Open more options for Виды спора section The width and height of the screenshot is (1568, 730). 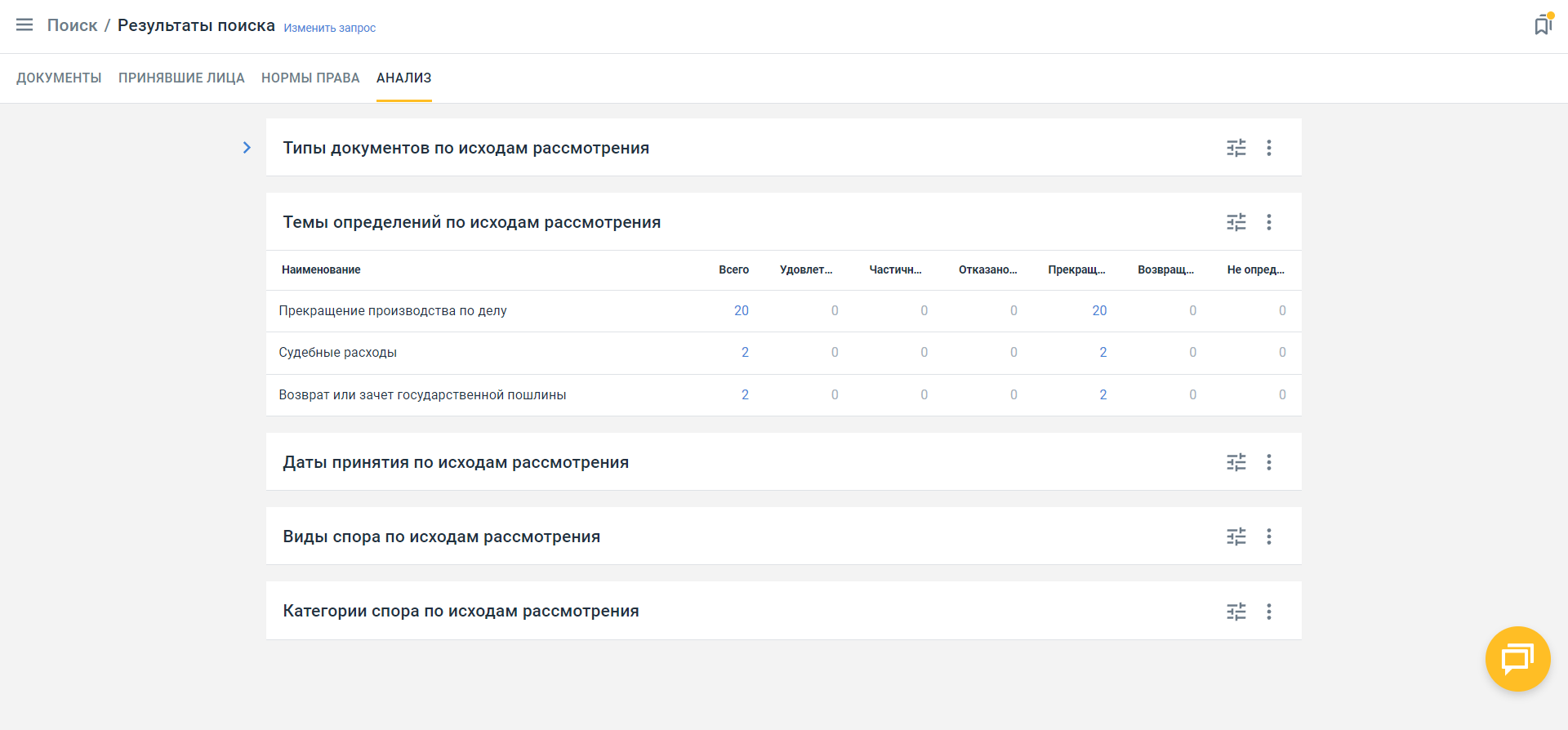click(1269, 536)
